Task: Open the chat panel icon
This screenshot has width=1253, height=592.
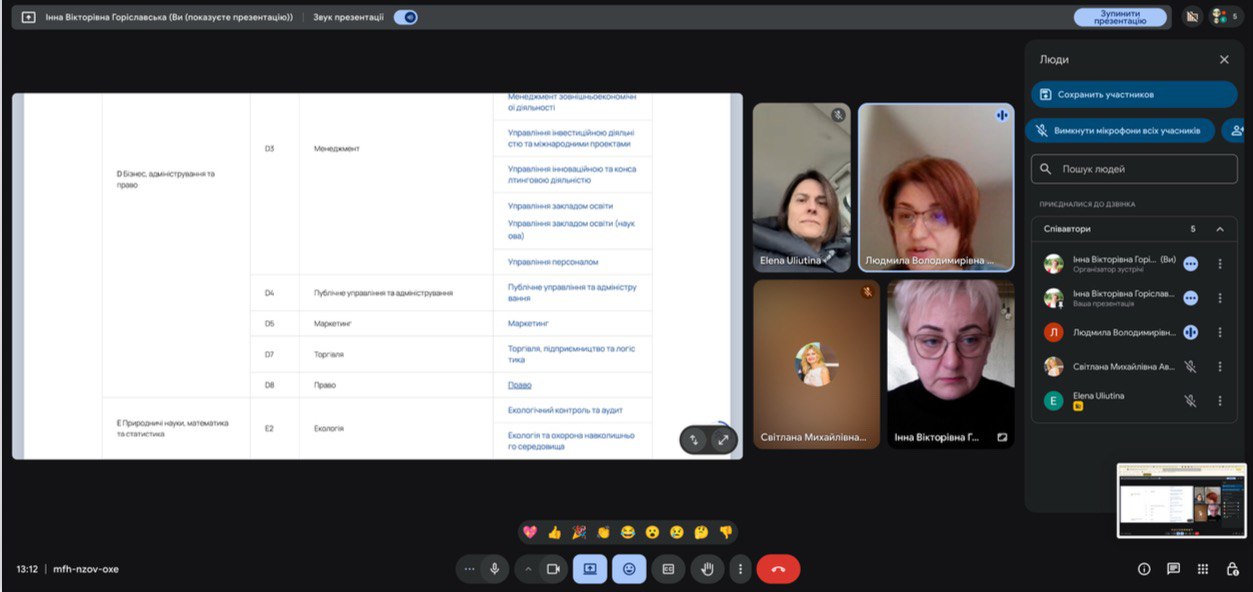Action: [1174, 569]
